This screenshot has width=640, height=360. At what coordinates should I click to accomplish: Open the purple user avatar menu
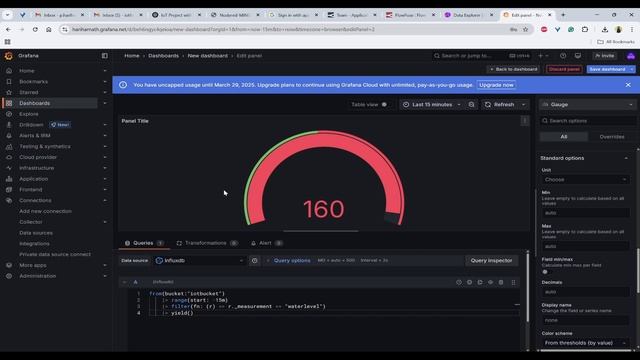631,56
